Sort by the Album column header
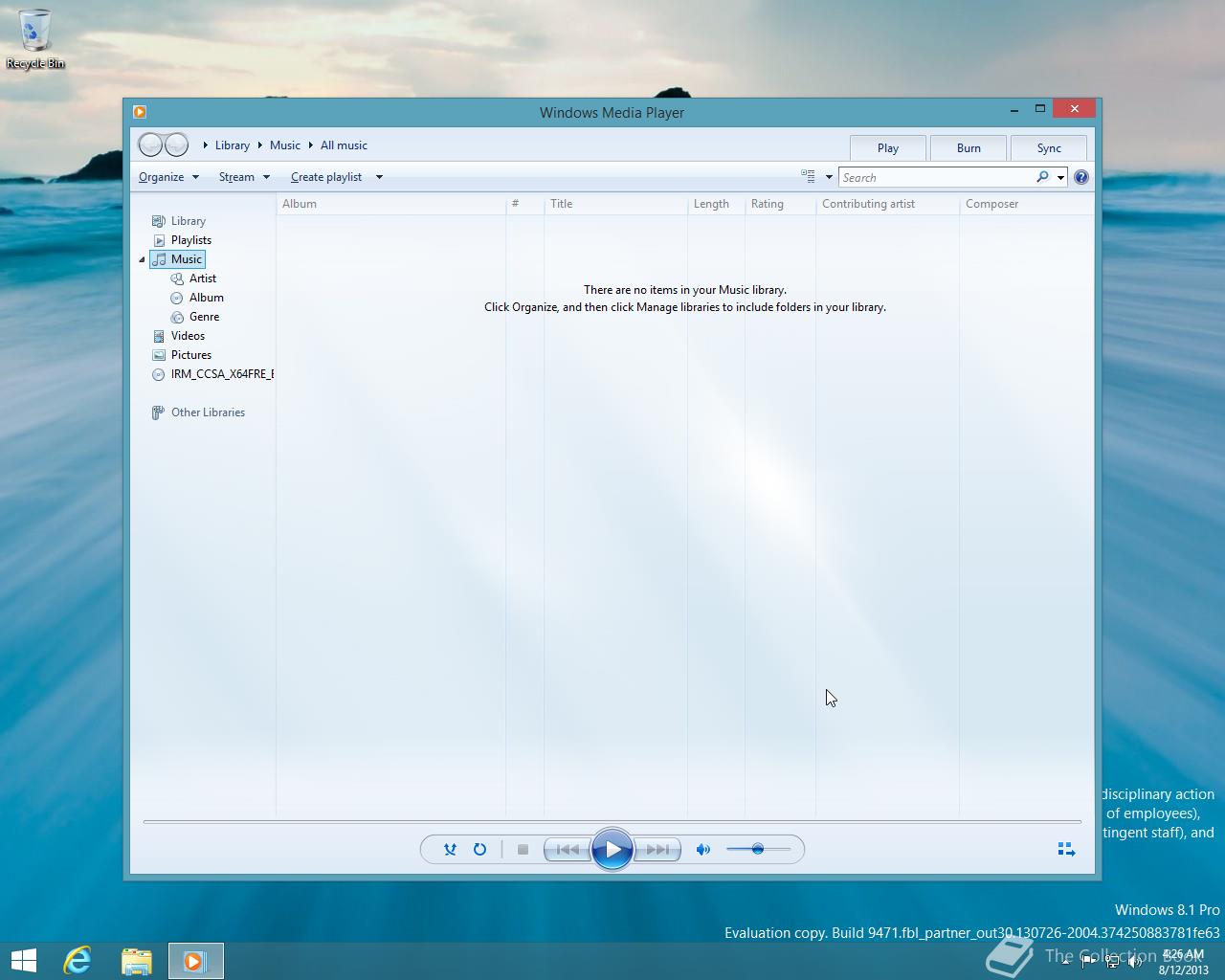 pyautogui.click(x=391, y=204)
